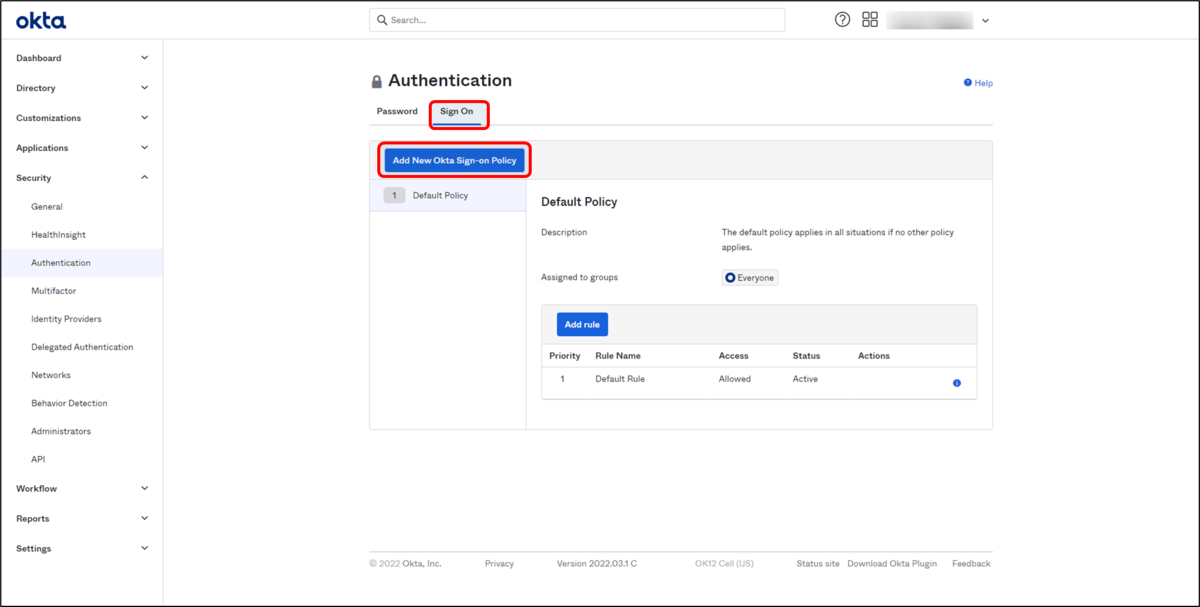Screen dimensions: 1200x607
Task: Open Networks in the sidebar
Action: [x=51, y=375]
